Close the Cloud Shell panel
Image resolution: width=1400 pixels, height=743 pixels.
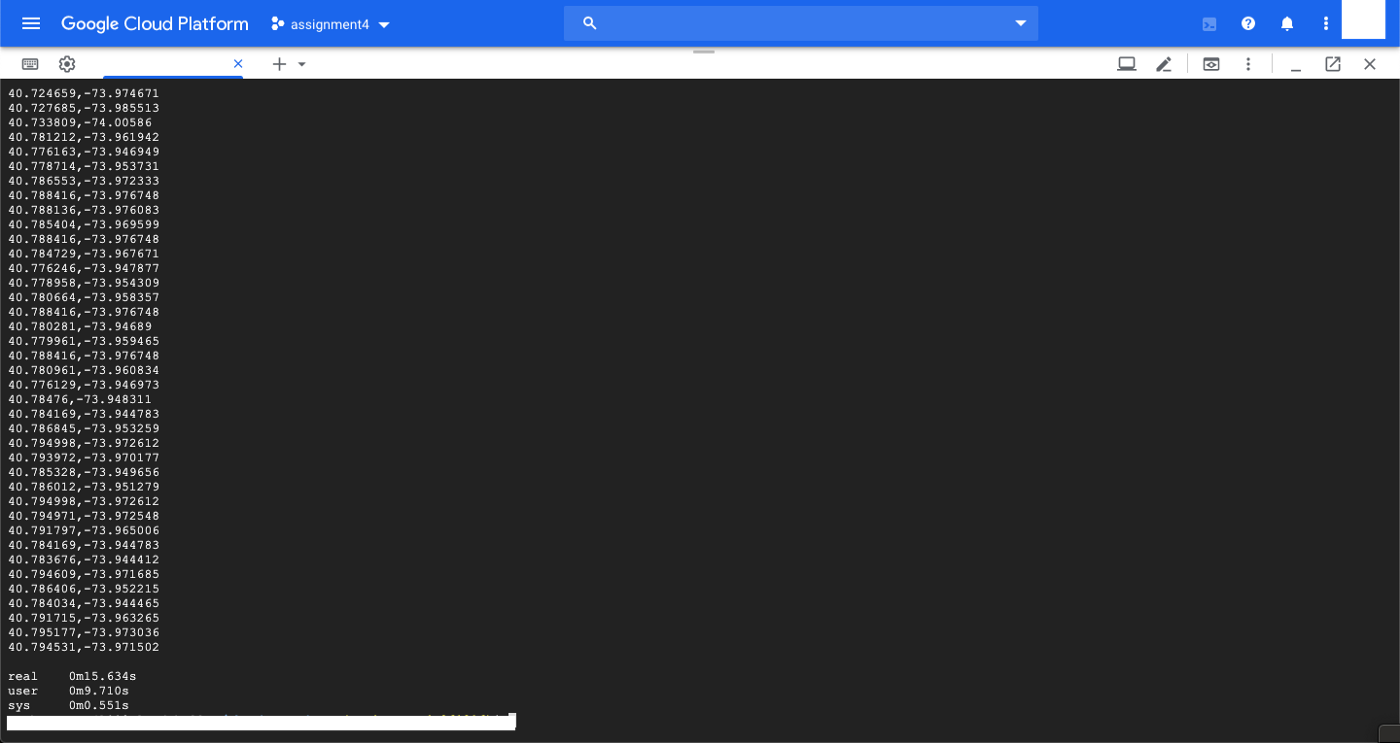1370,64
